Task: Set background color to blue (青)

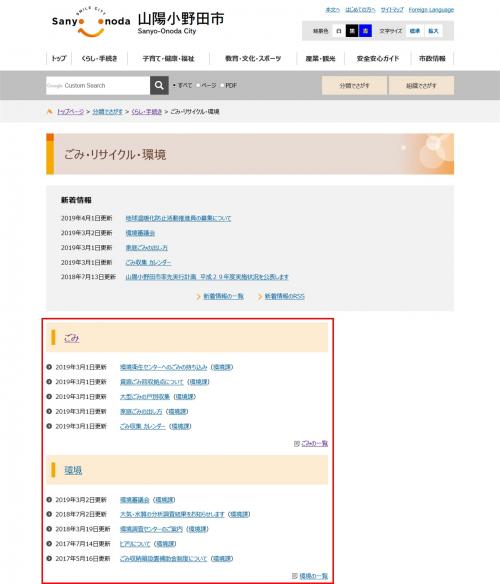Action: click(x=365, y=31)
